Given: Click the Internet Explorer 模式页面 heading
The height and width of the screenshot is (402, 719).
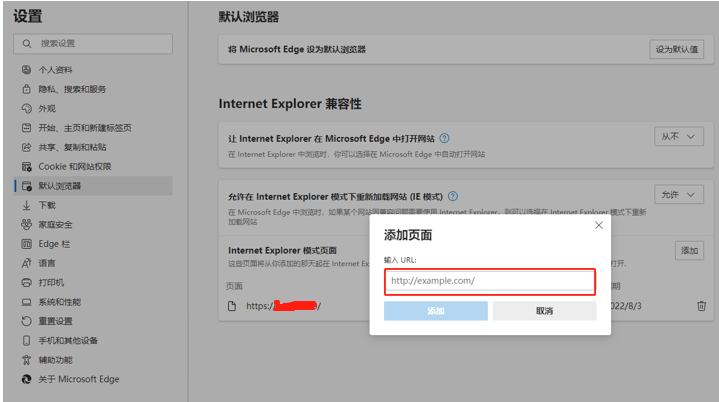Looking at the screenshot, I should tap(282, 250).
